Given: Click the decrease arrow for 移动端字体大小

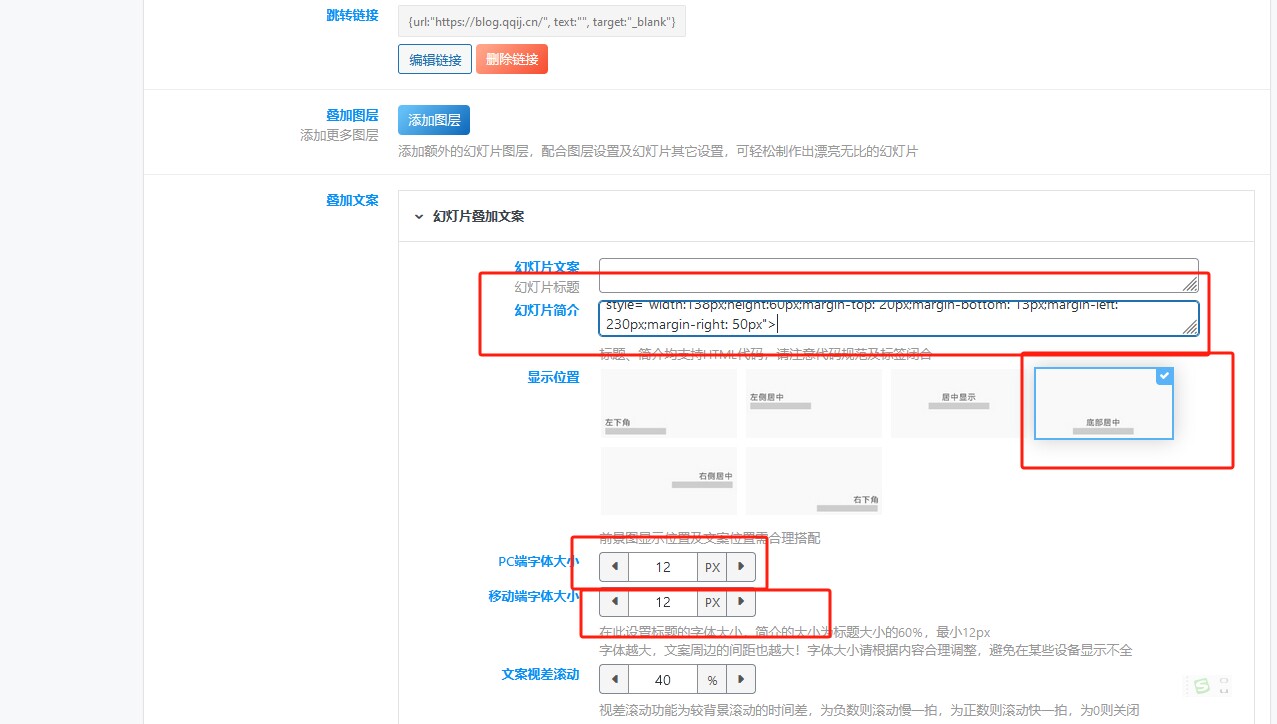Looking at the screenshot, I should pyautogui.click(x=613, y=602).
